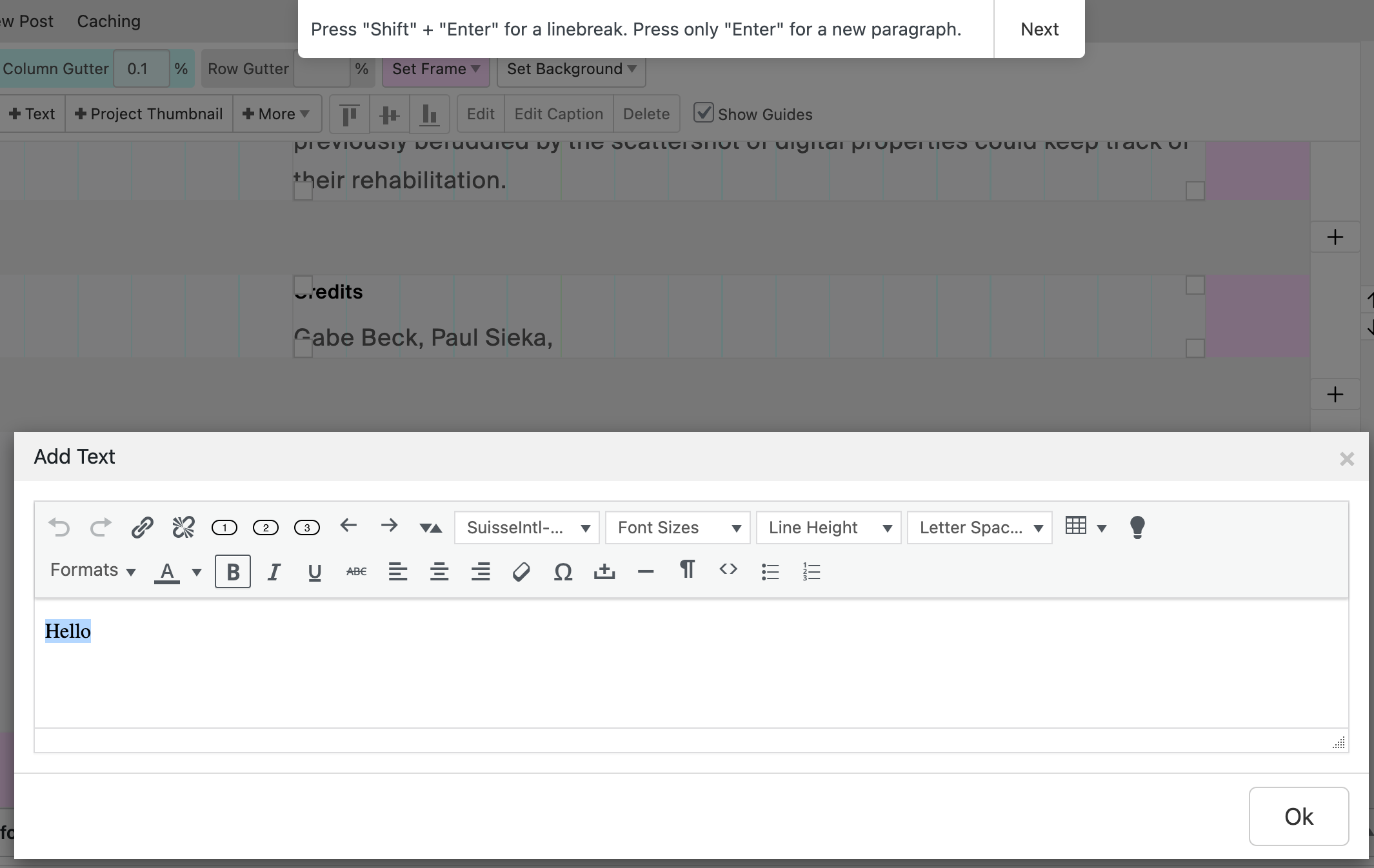Click the undo arrow icon

pos(59,528)
